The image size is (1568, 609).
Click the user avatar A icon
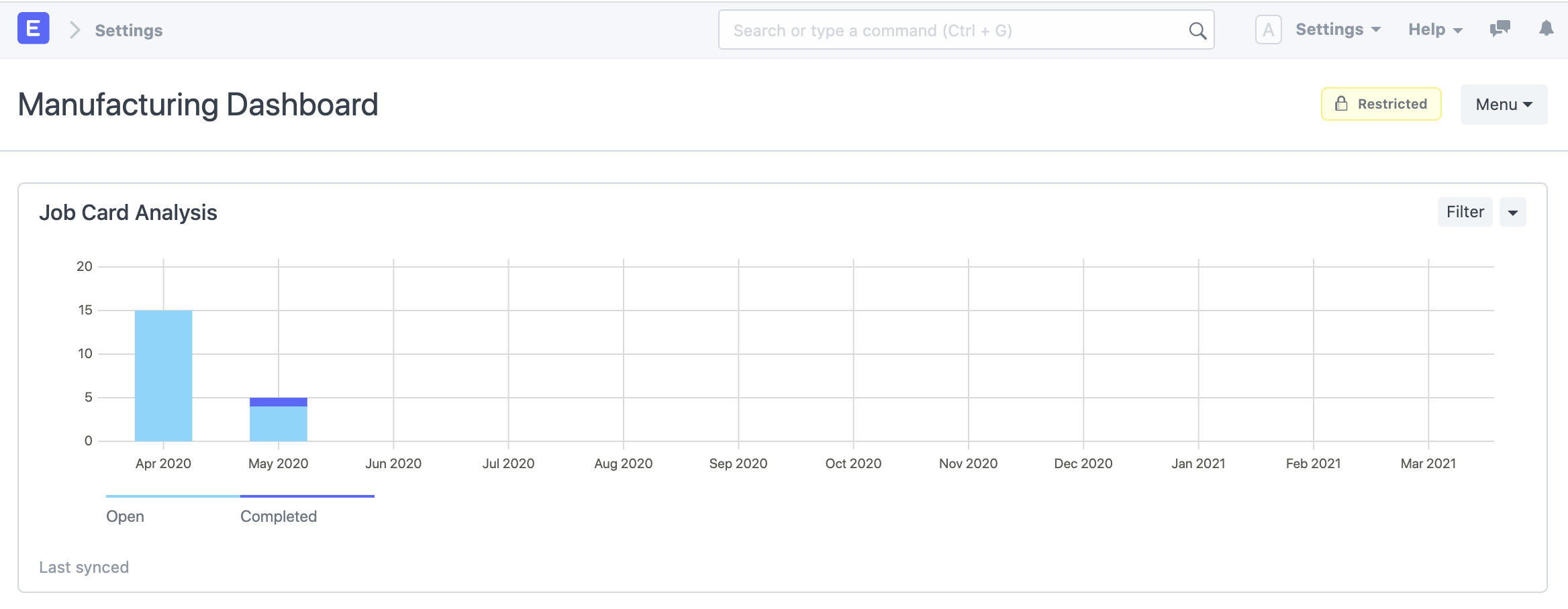(x=1268, y=30)
